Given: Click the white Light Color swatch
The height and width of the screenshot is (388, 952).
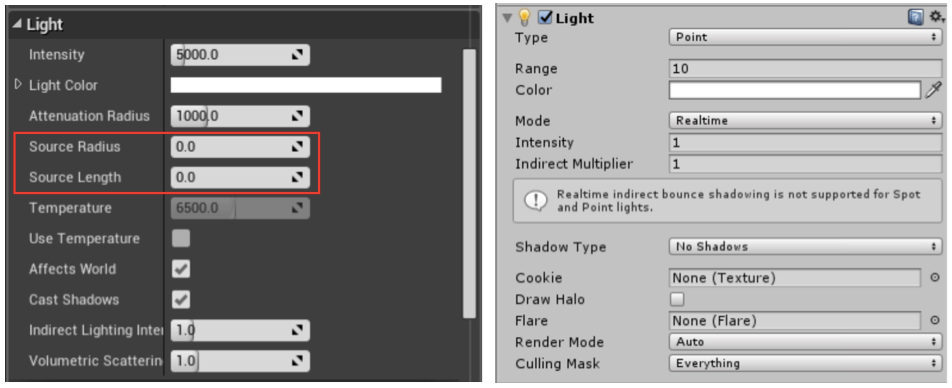Looking at the screenshot, I should [x=306, y=85].
